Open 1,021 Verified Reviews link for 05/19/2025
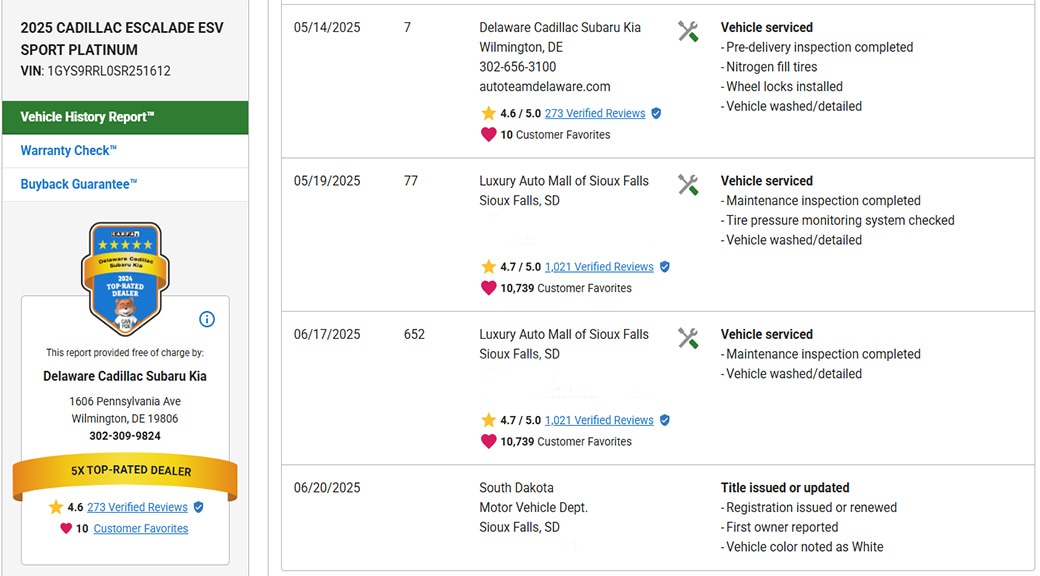 pos(599,267)
